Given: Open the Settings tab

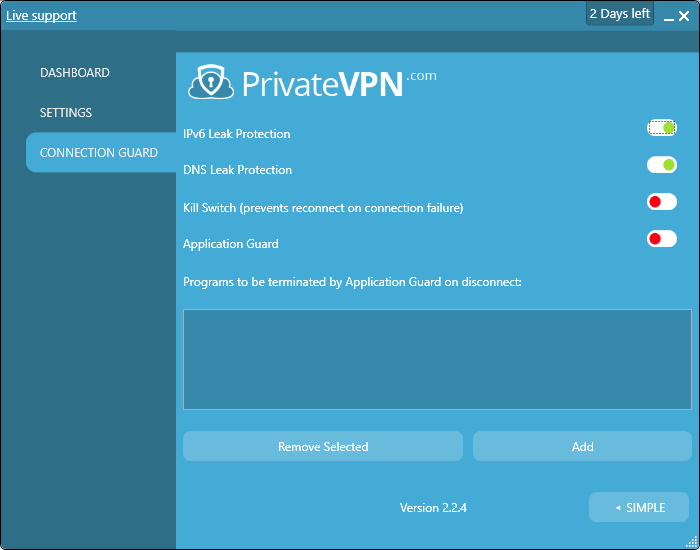Looking at the screenshot, I should (66, 112).
